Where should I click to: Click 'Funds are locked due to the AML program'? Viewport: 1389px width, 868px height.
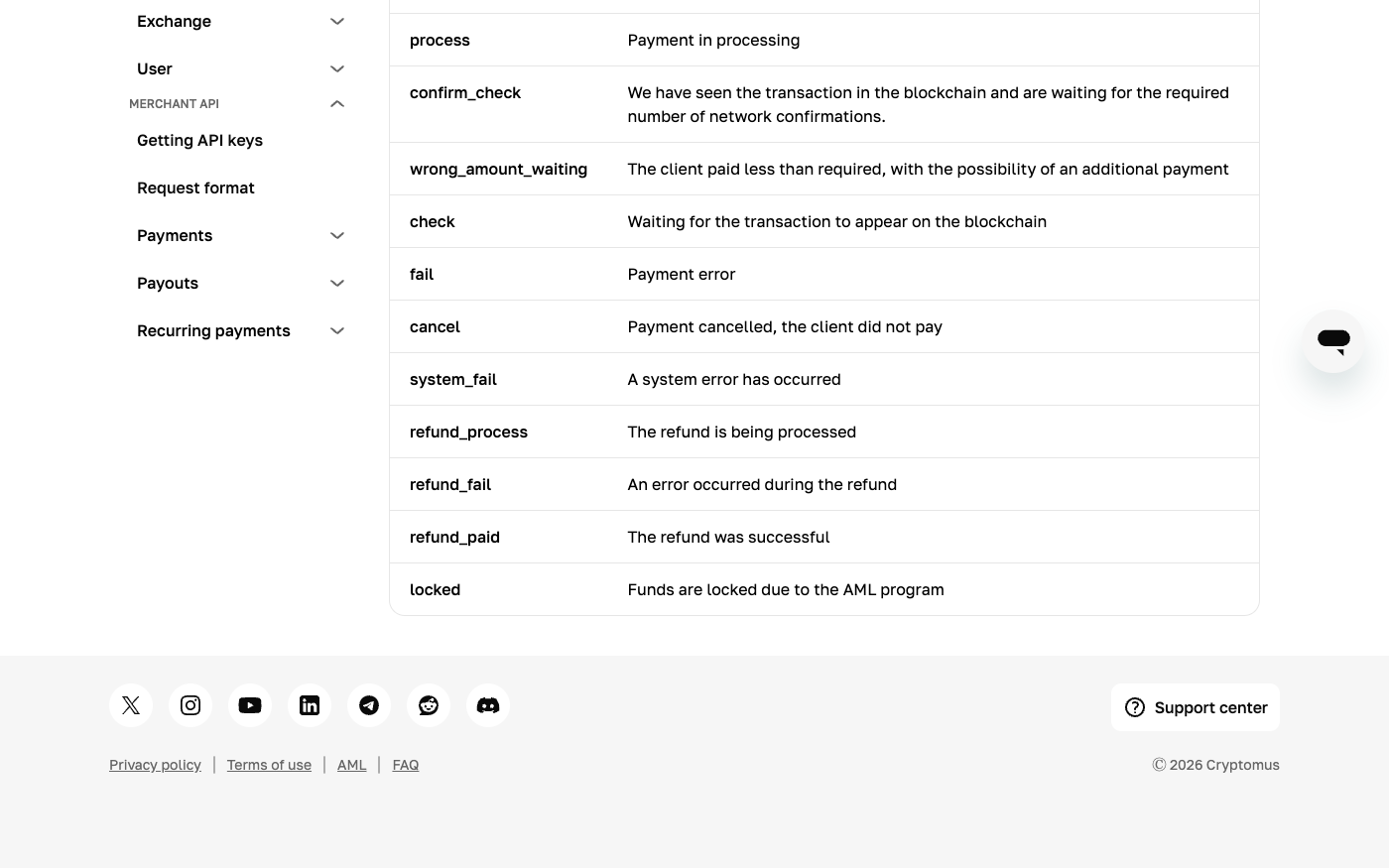click(786, 589)
